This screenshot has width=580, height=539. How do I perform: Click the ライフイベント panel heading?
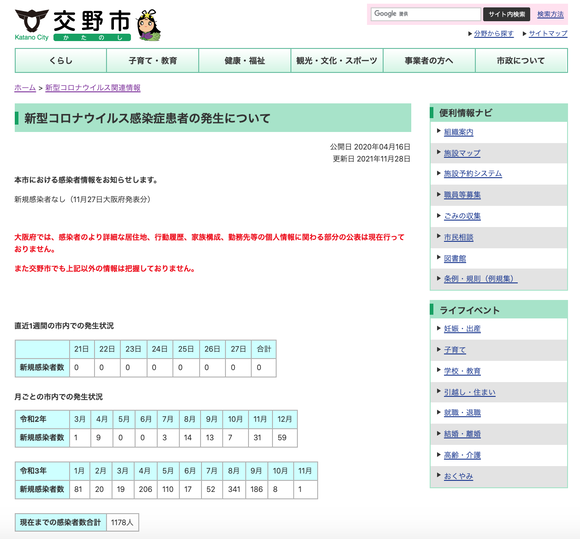[x=498, y=310]
